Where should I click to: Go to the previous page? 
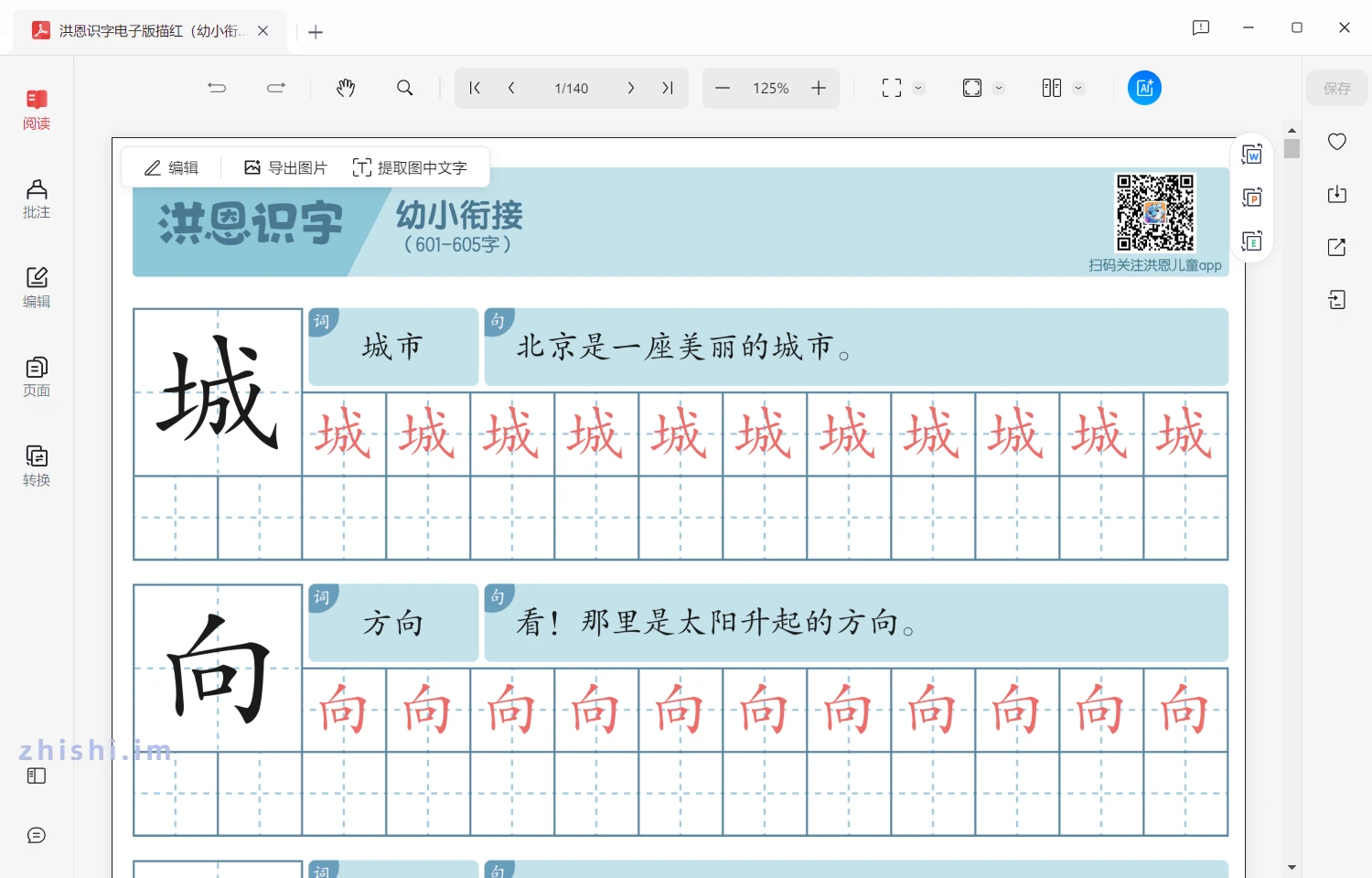point(511,88)
